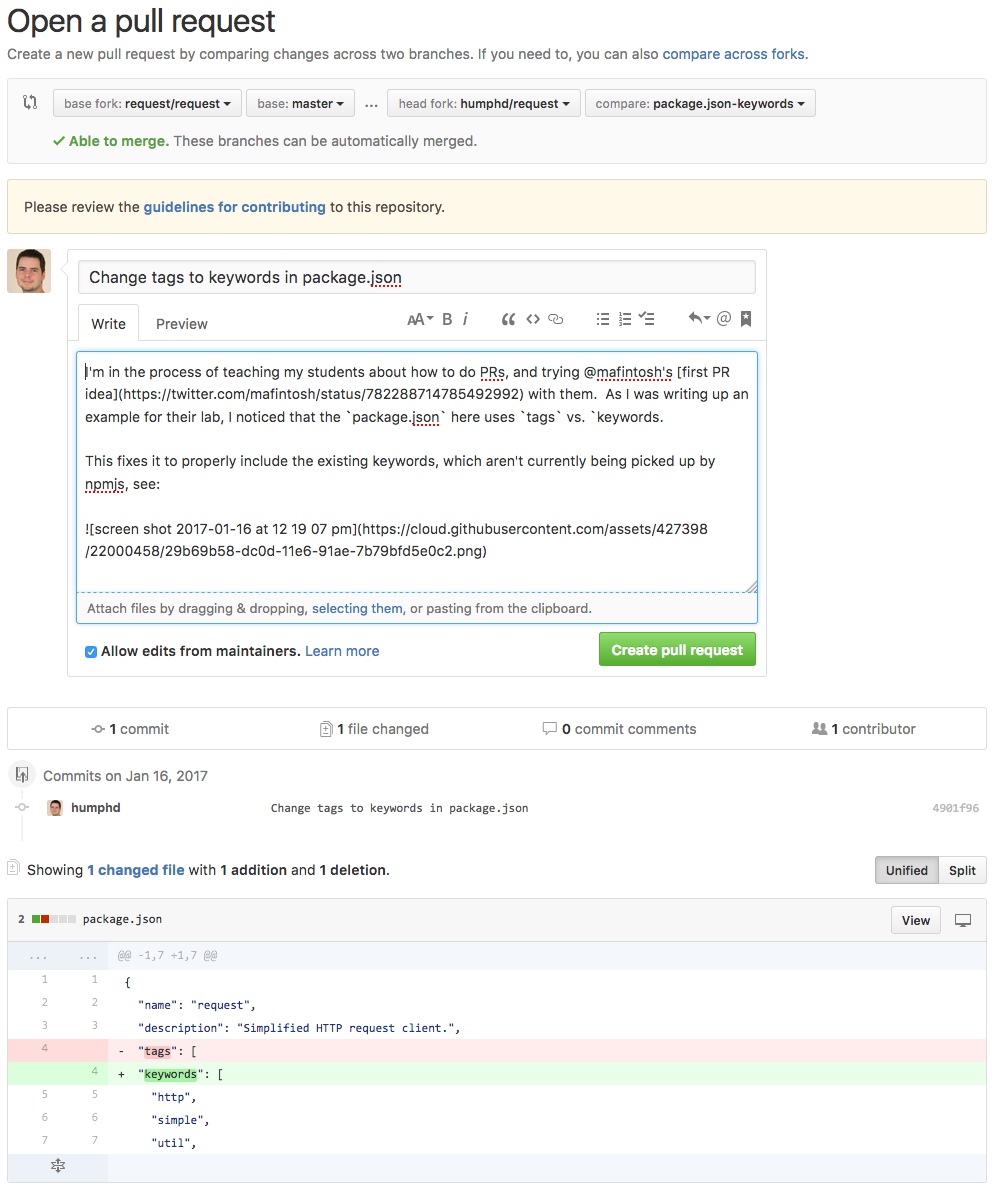Add a hyperlink using the link icon
Screen dimensions: 994x1190
tap(556, 318)
